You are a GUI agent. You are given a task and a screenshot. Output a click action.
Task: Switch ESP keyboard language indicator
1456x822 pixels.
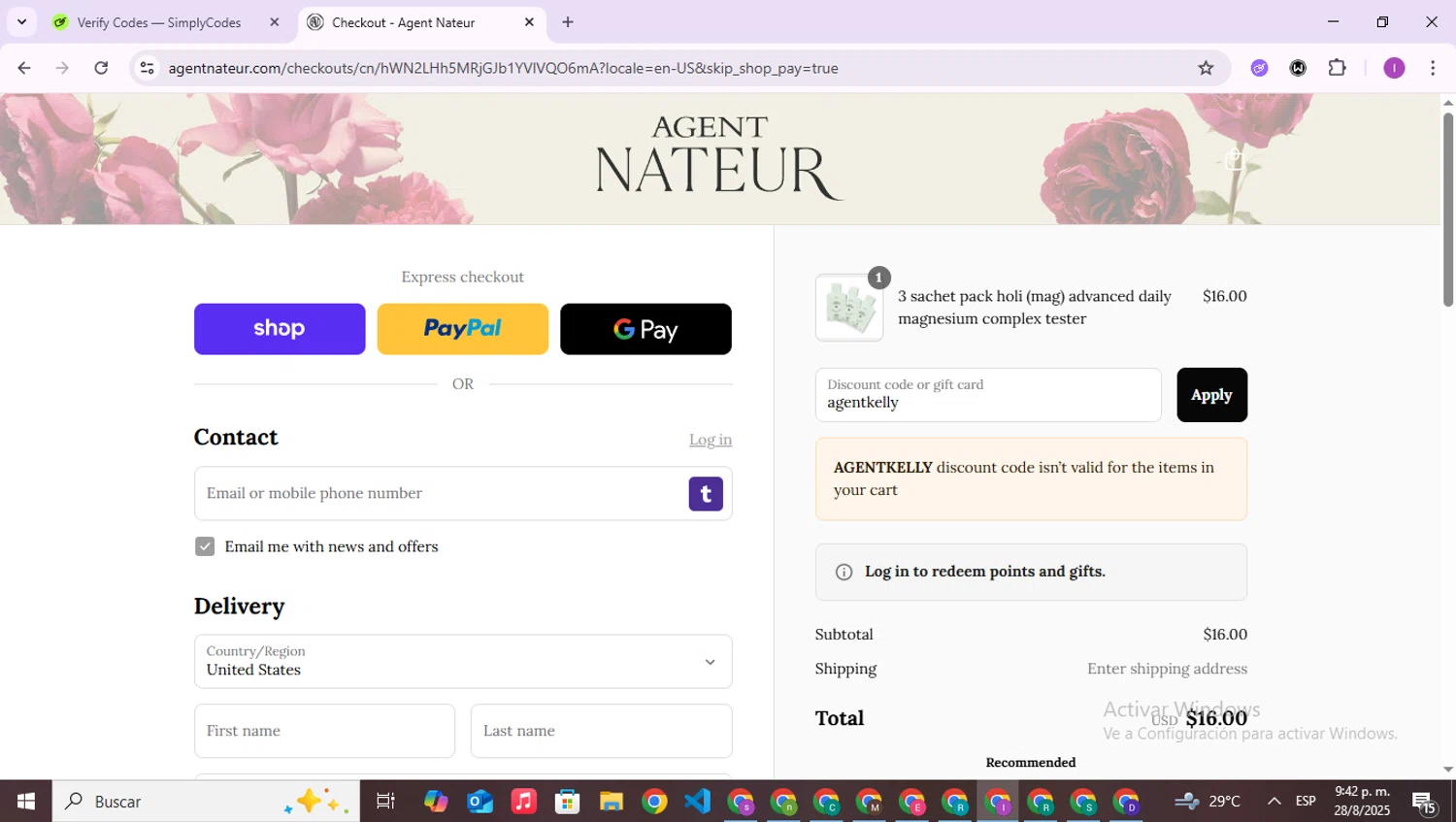(x=1306, y=802)
